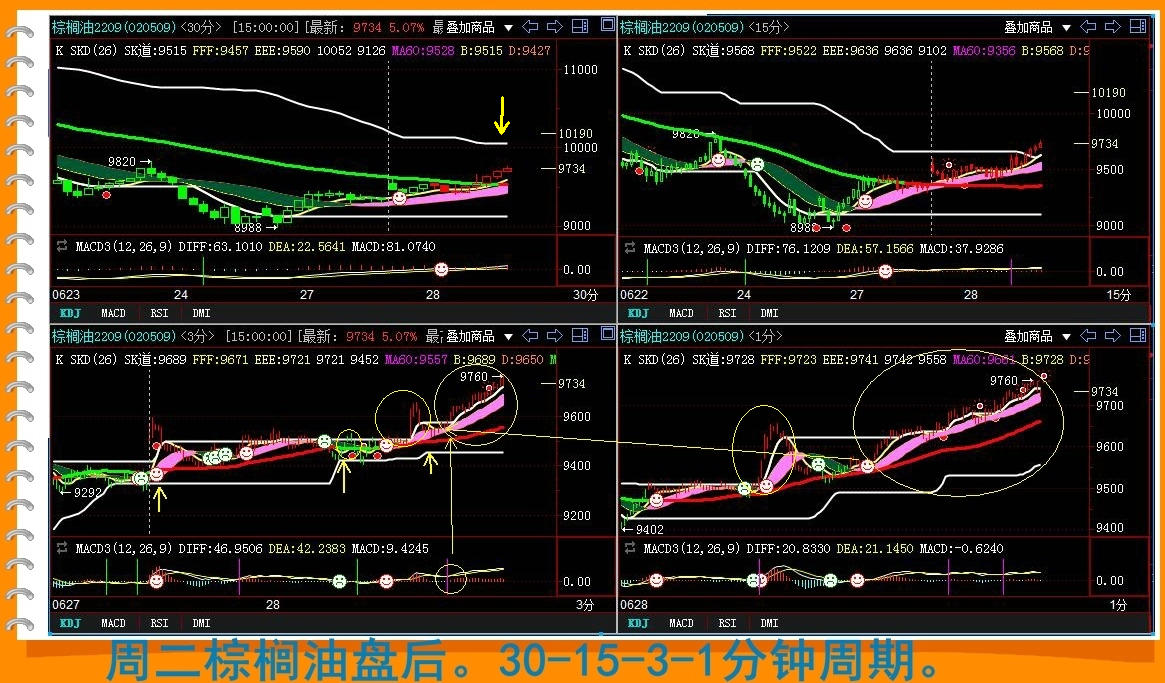The image size is (1165, 683).
Task: Maximize the 3分 chart panel
Action: click(x=608, y=333)
